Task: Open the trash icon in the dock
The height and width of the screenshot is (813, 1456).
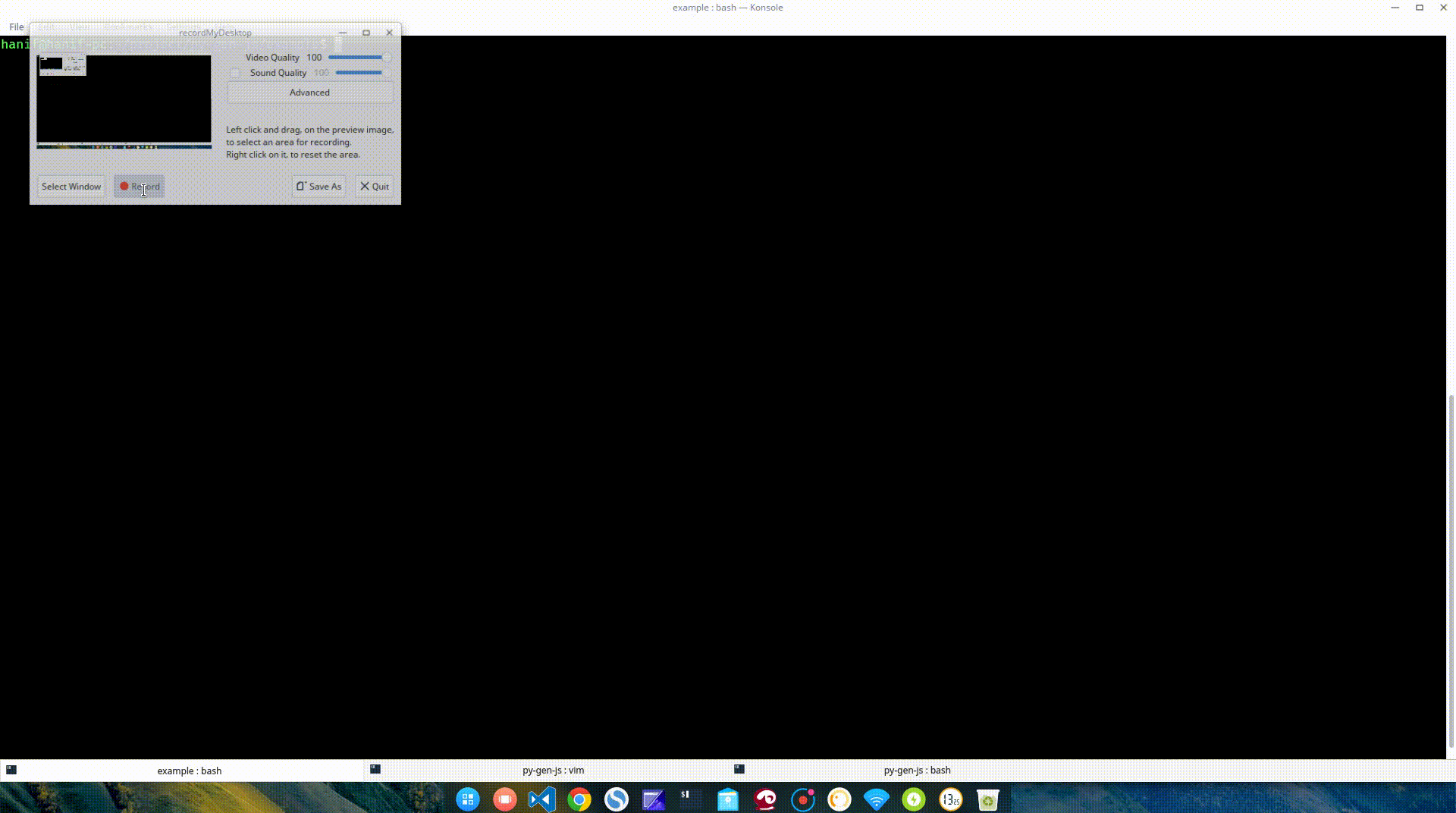Action: point(988,799)
